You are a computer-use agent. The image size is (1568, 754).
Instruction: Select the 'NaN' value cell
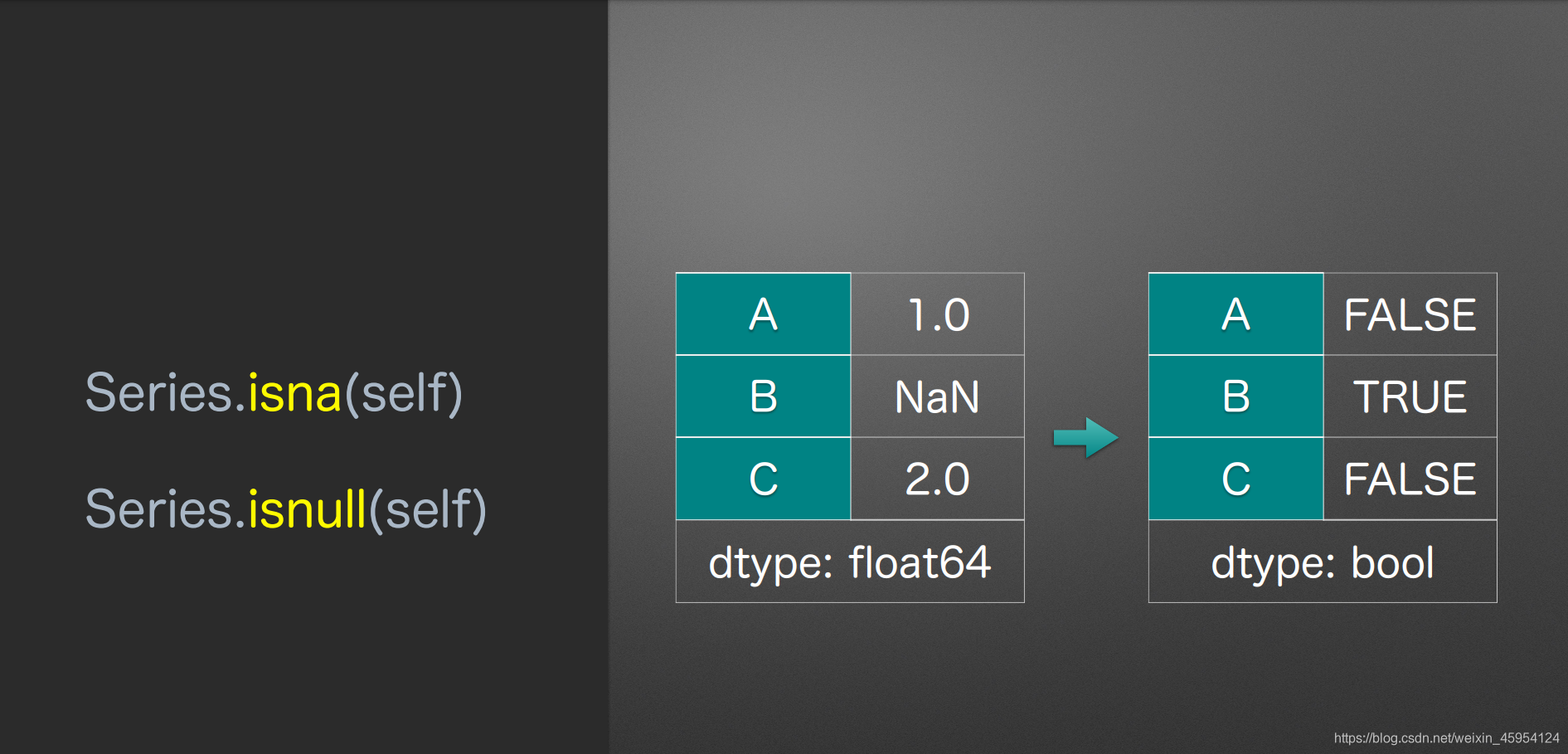click(x=938, y=396)
